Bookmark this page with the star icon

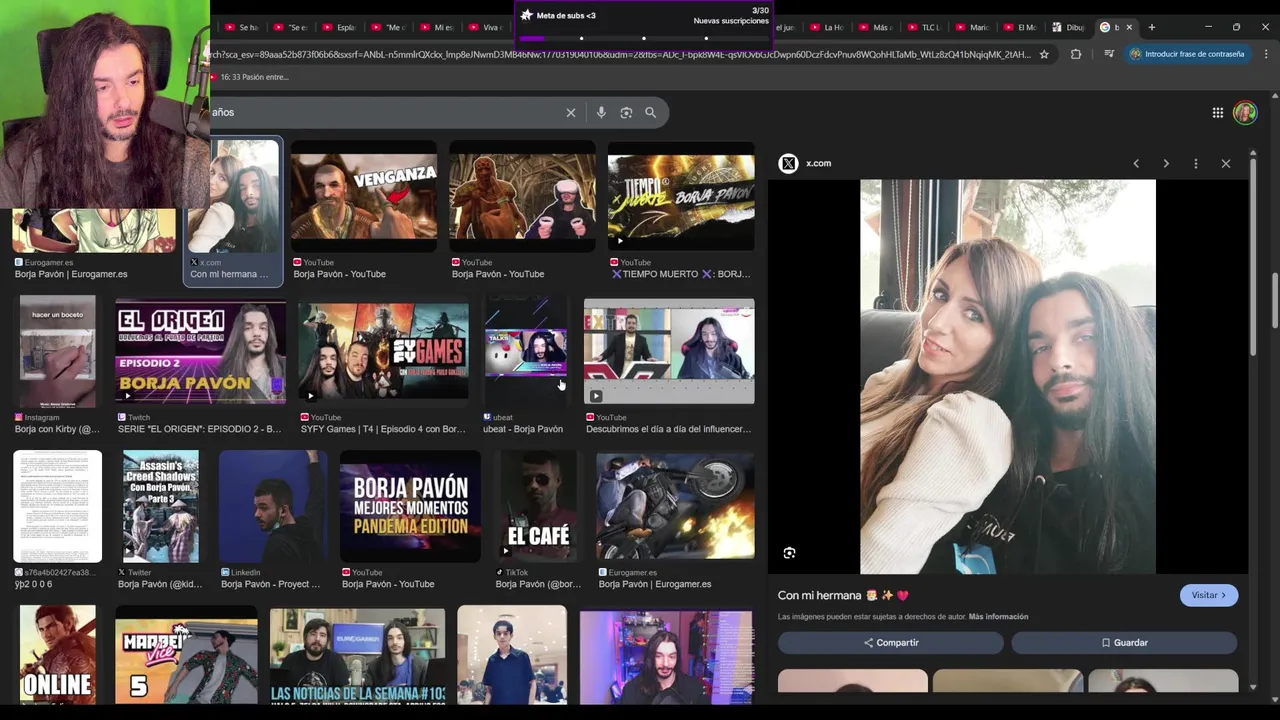1044,54
